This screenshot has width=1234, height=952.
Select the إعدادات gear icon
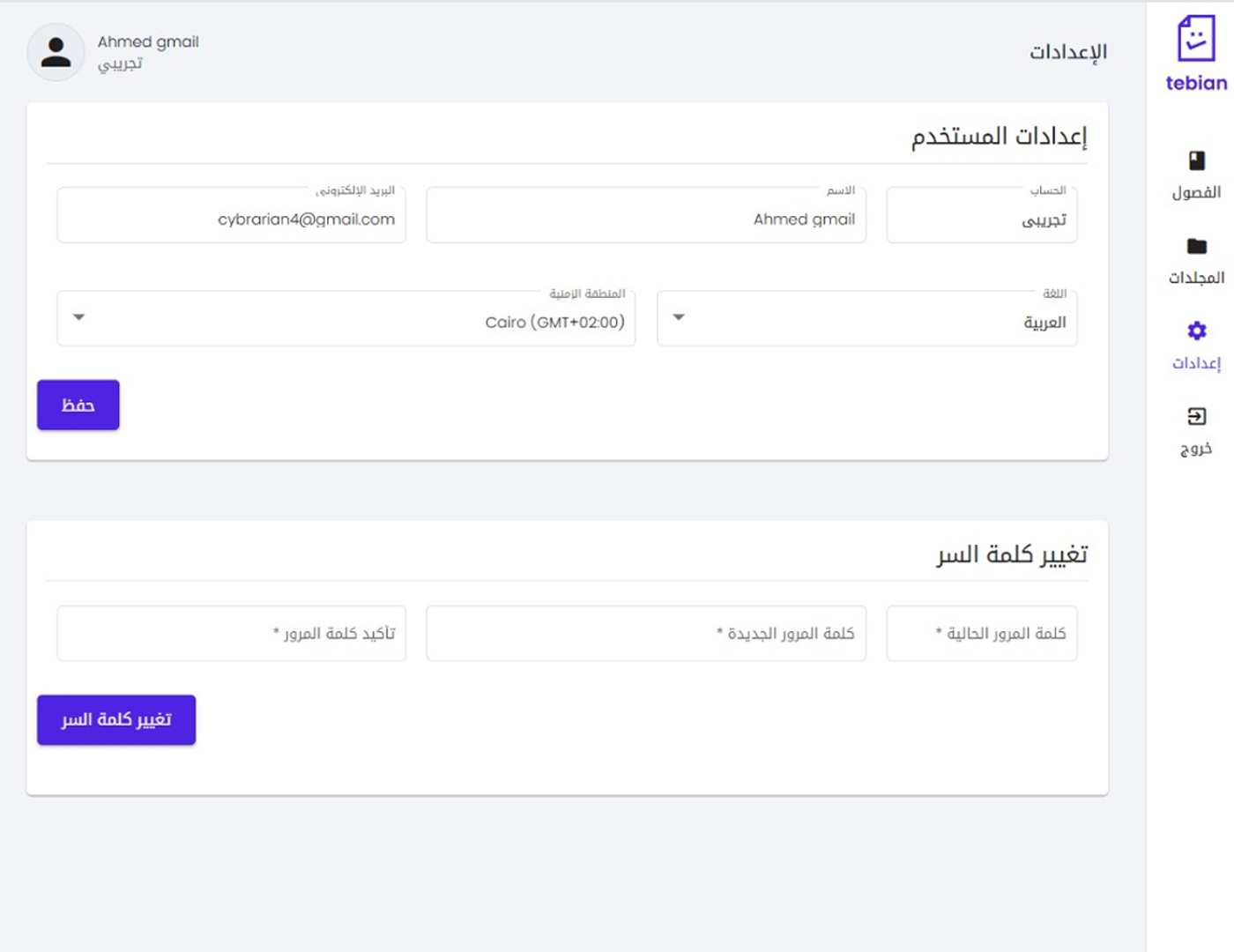tap(1196, 331)
